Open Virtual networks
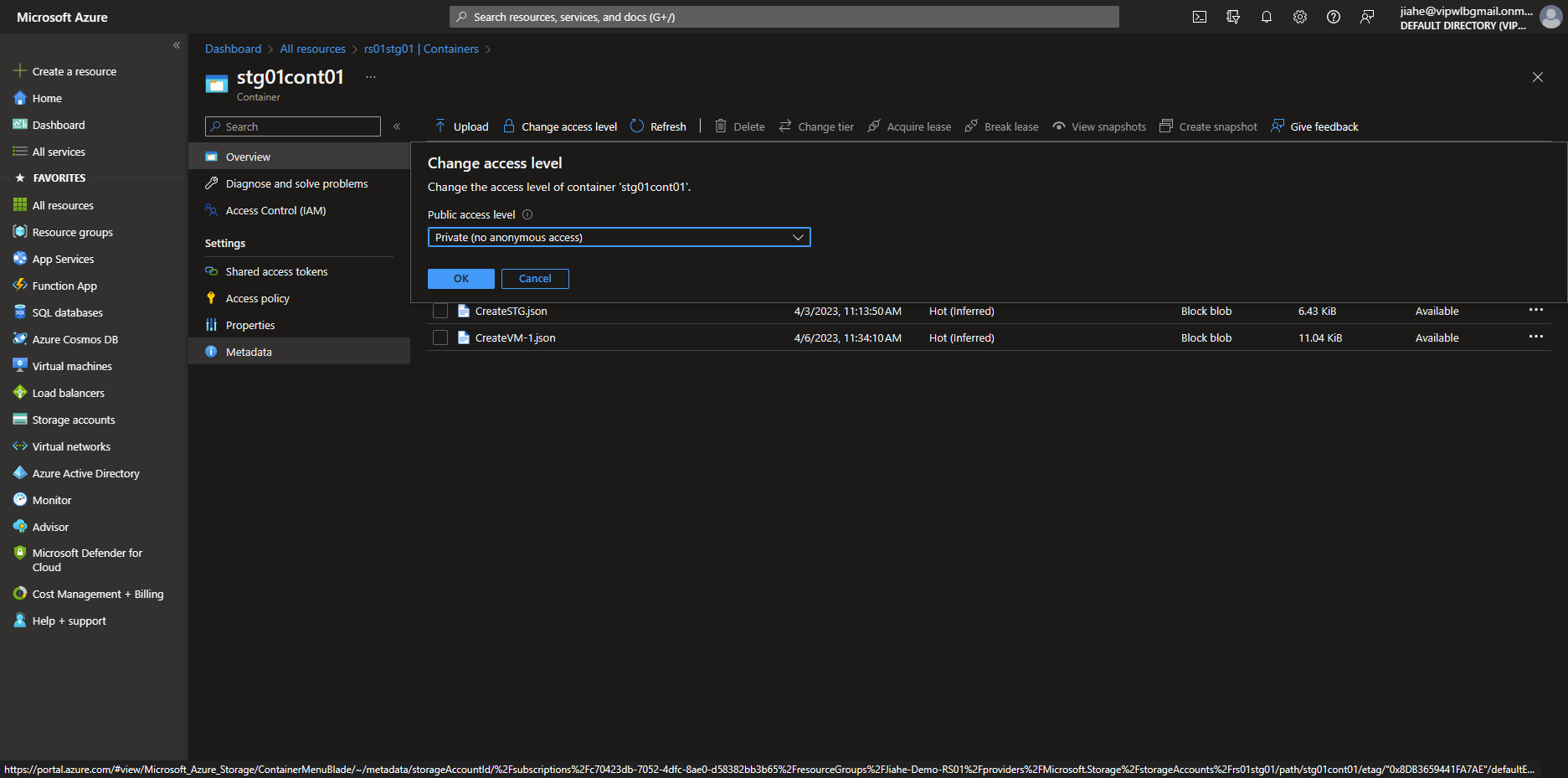Viewport: 1568px width, 778px height. tap(94, 446)
